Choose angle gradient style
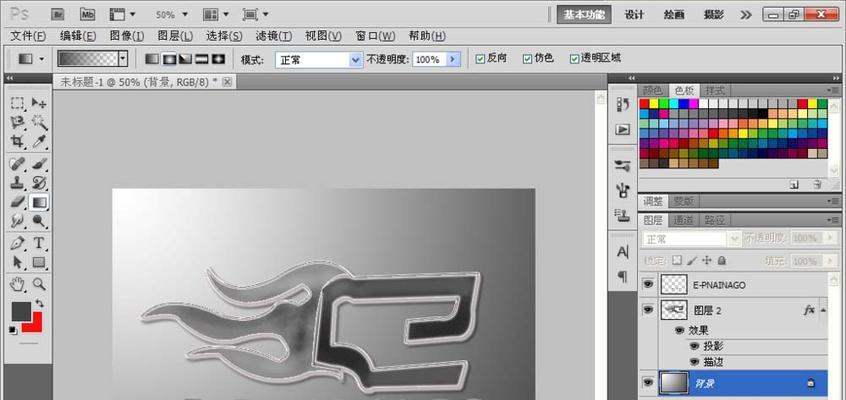The height and width of the screenshot is (400, 846). pyautogui.click(x=186, y=59)
